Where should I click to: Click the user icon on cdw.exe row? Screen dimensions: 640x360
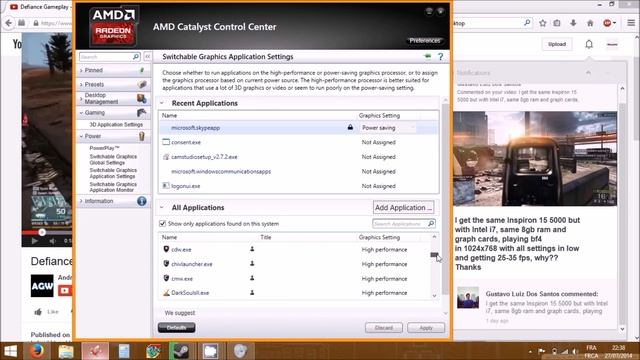[252, 249]
